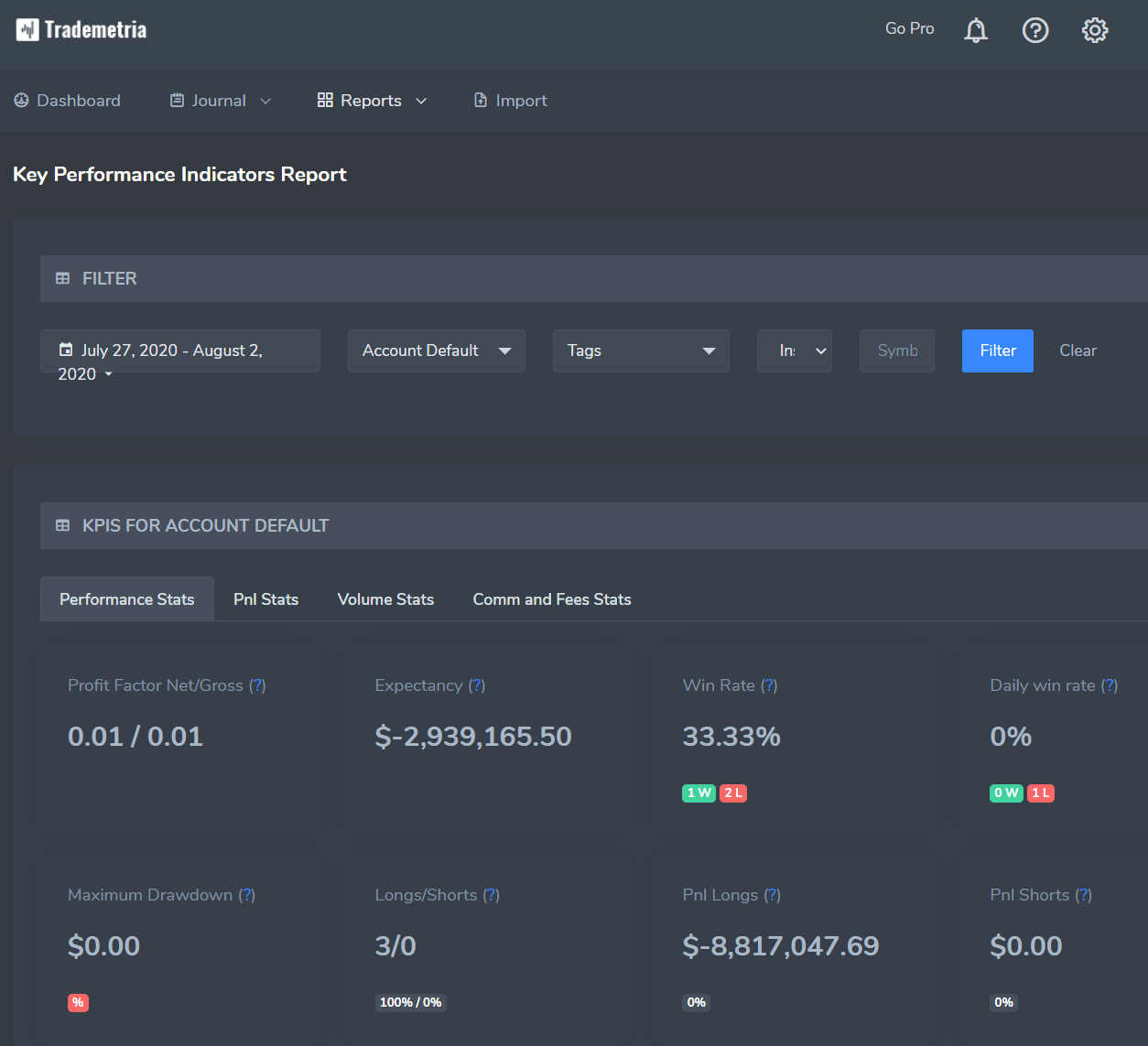Click the Trademetria logo
This screenshot has height=1046, width=1148.
[x=81, y=30]
